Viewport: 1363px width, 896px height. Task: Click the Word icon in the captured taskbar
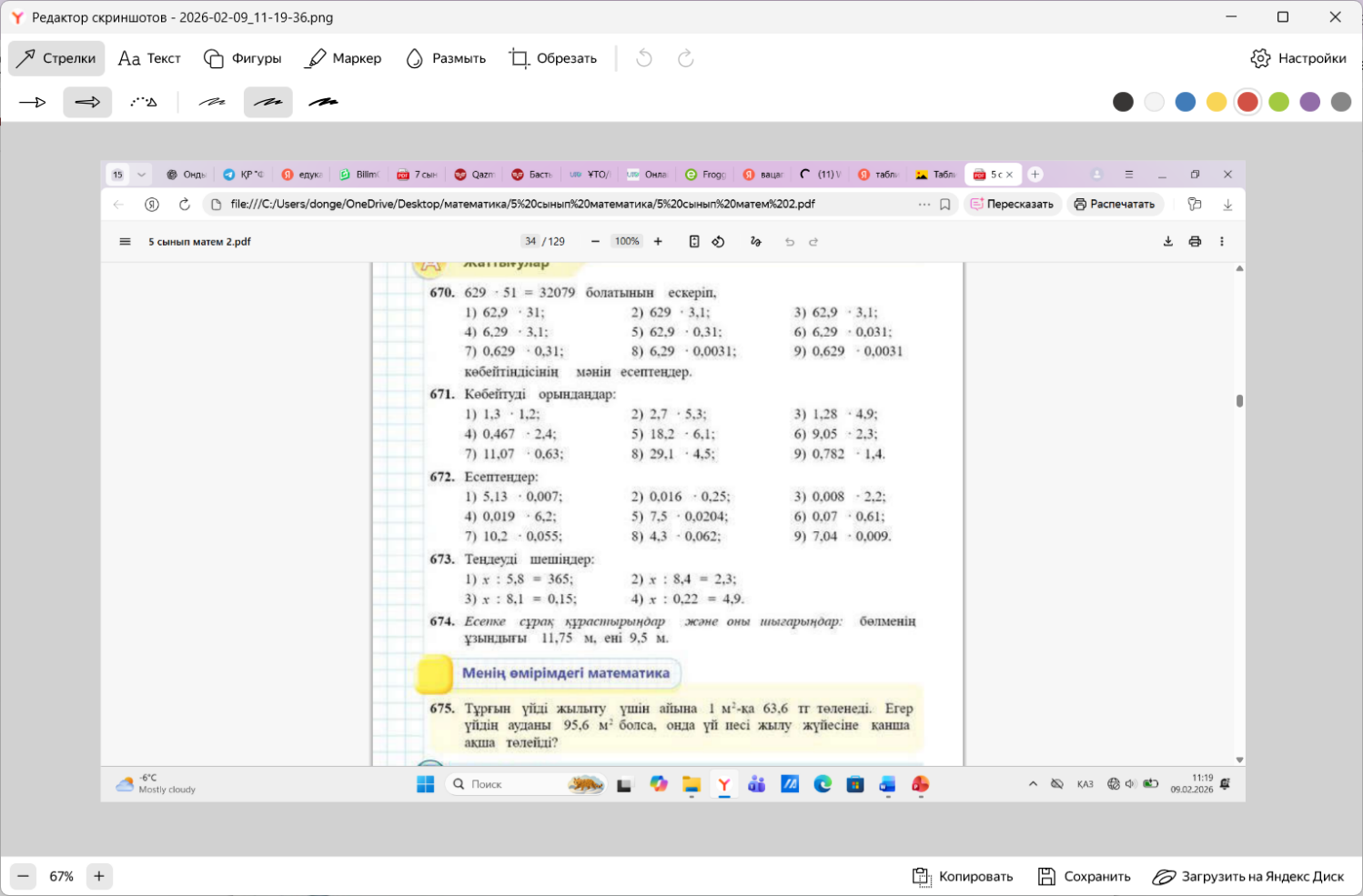click(887, 784)
